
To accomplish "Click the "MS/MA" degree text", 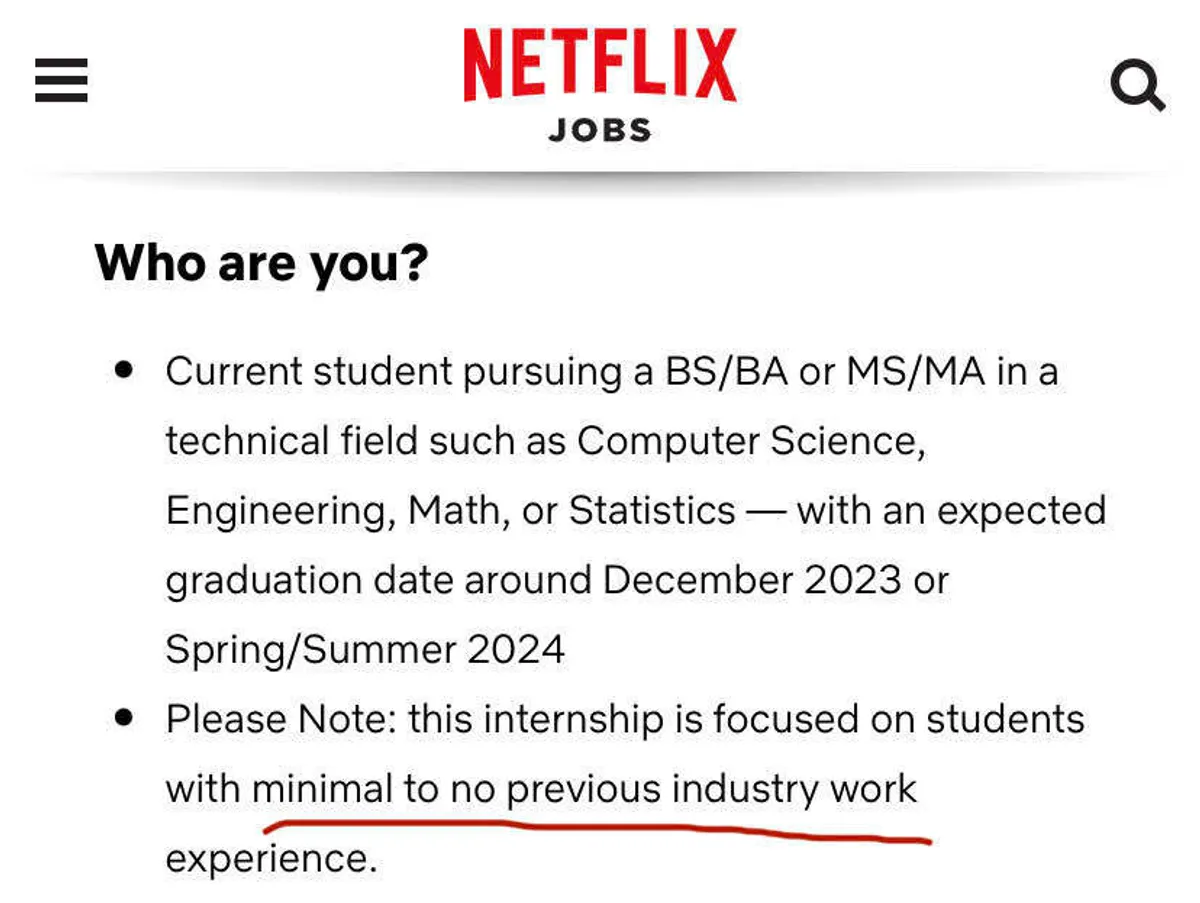I will (915, 372).
